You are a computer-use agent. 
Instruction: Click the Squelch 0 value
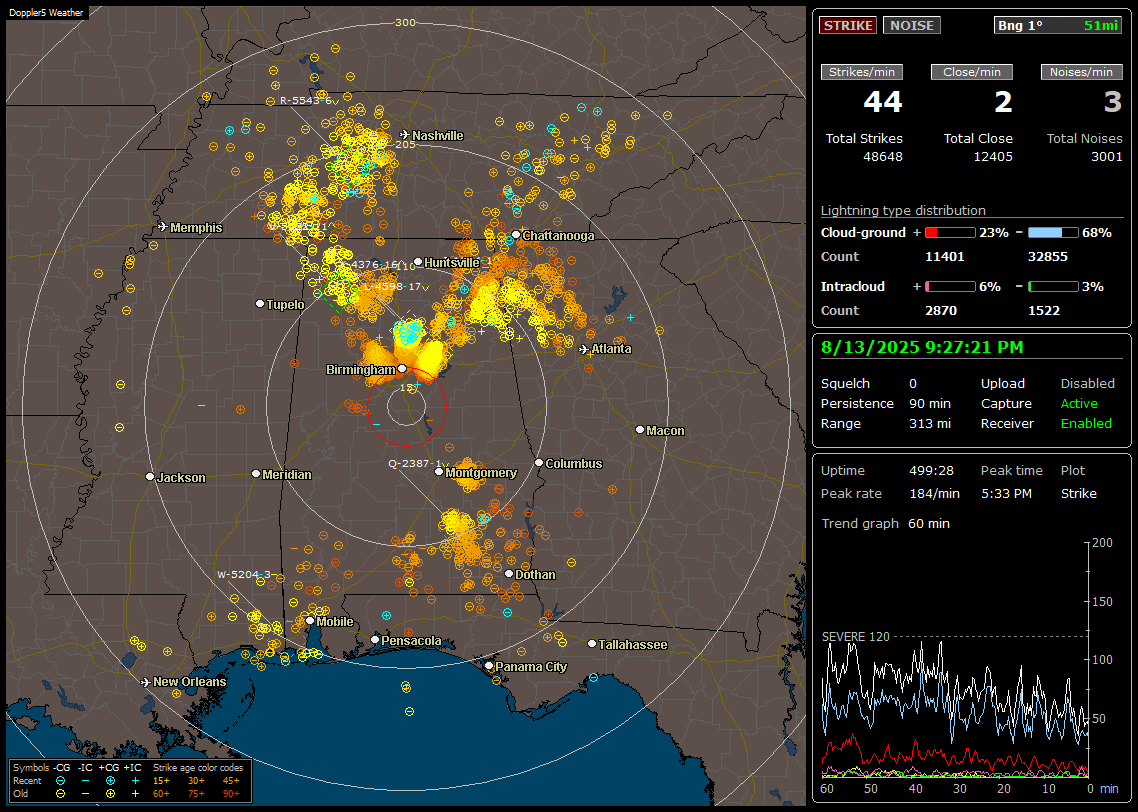point(913,383)
